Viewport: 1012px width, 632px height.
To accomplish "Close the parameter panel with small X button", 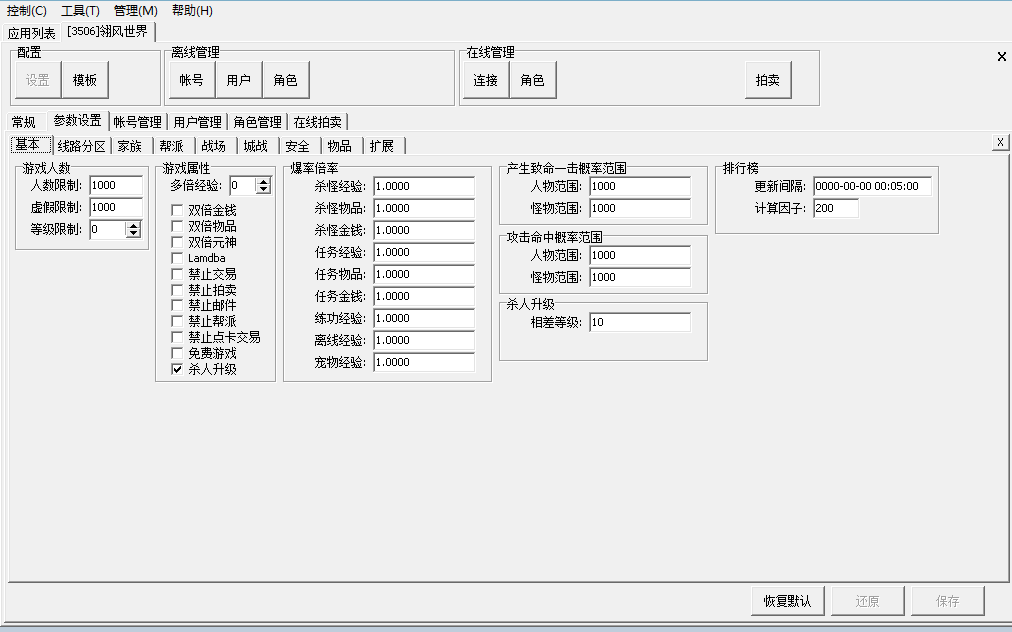I will pyautogui.click(x=1000, y=142).
